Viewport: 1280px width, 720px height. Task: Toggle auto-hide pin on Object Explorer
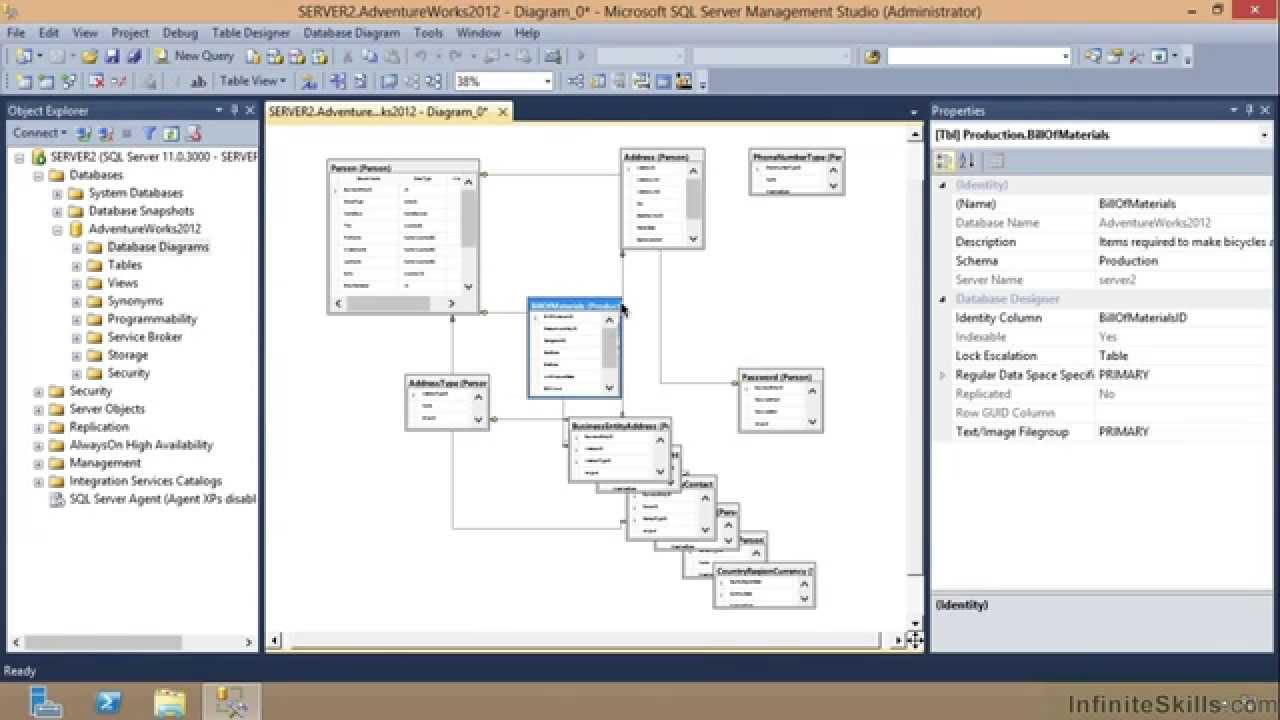click(236, 110)
